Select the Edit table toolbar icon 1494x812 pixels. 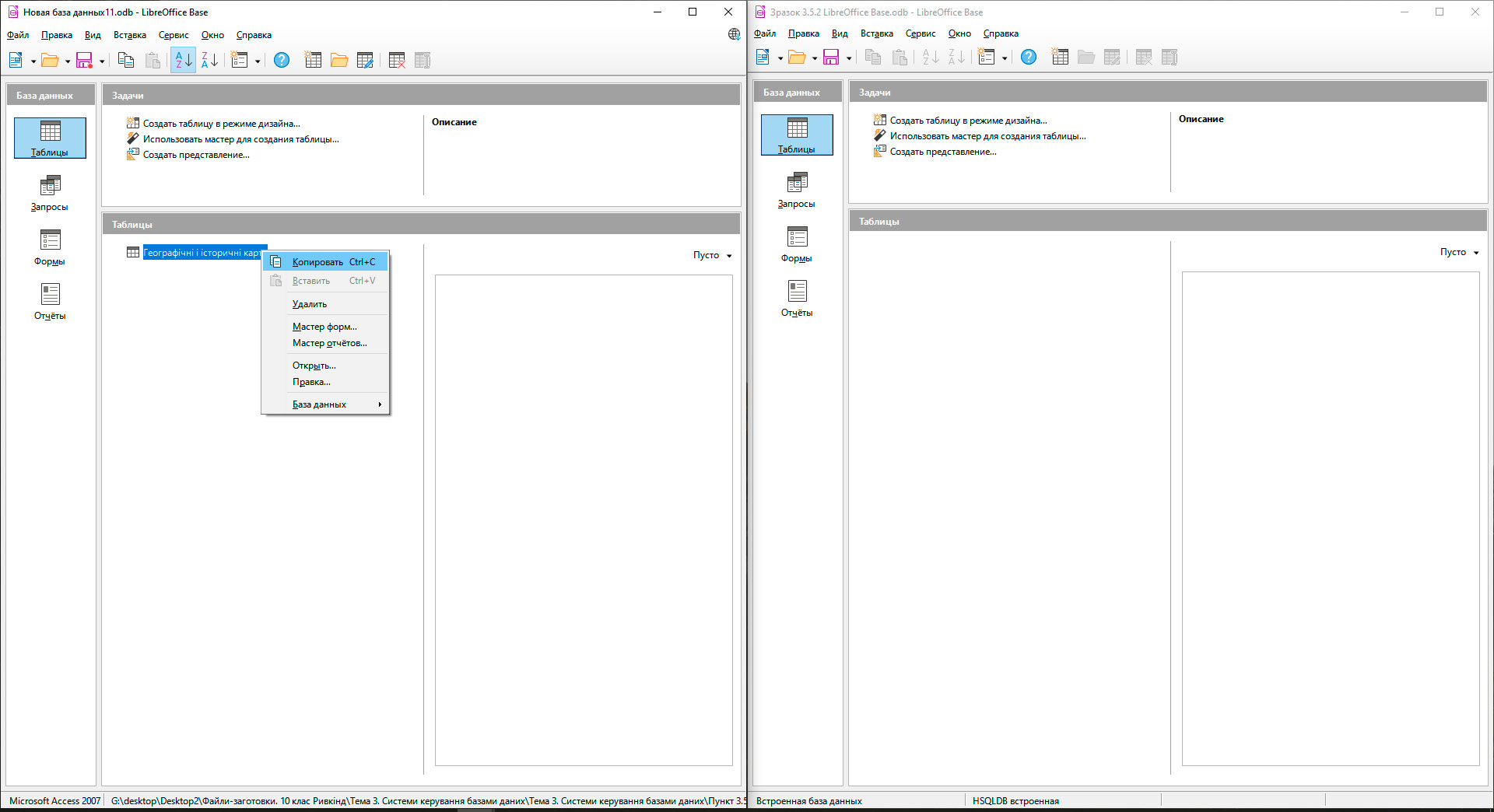click(x=364, y=60)
